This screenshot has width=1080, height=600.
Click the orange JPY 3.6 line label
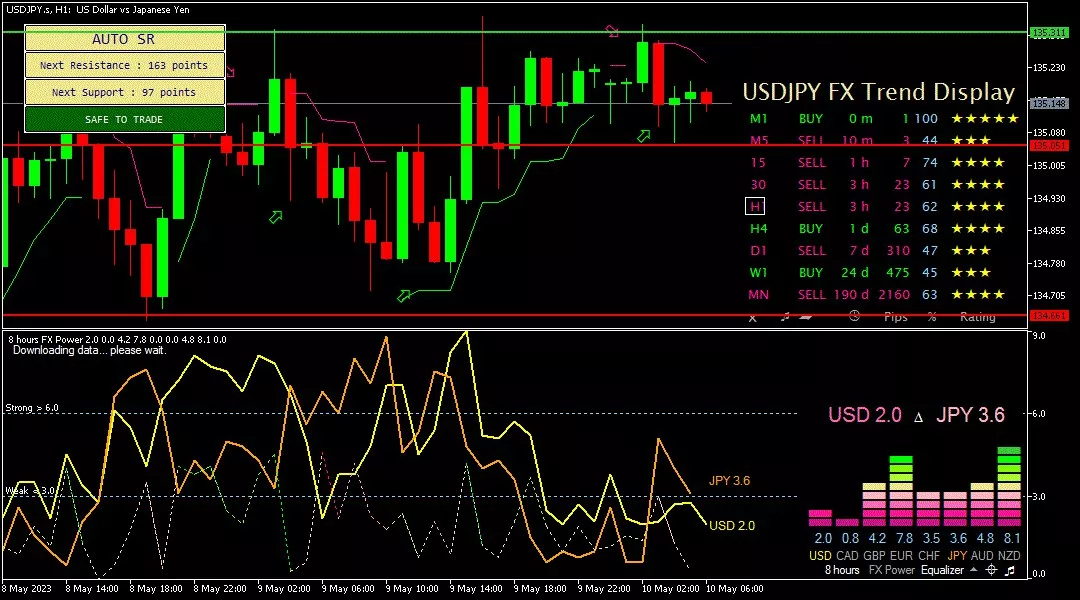[729, 481]
